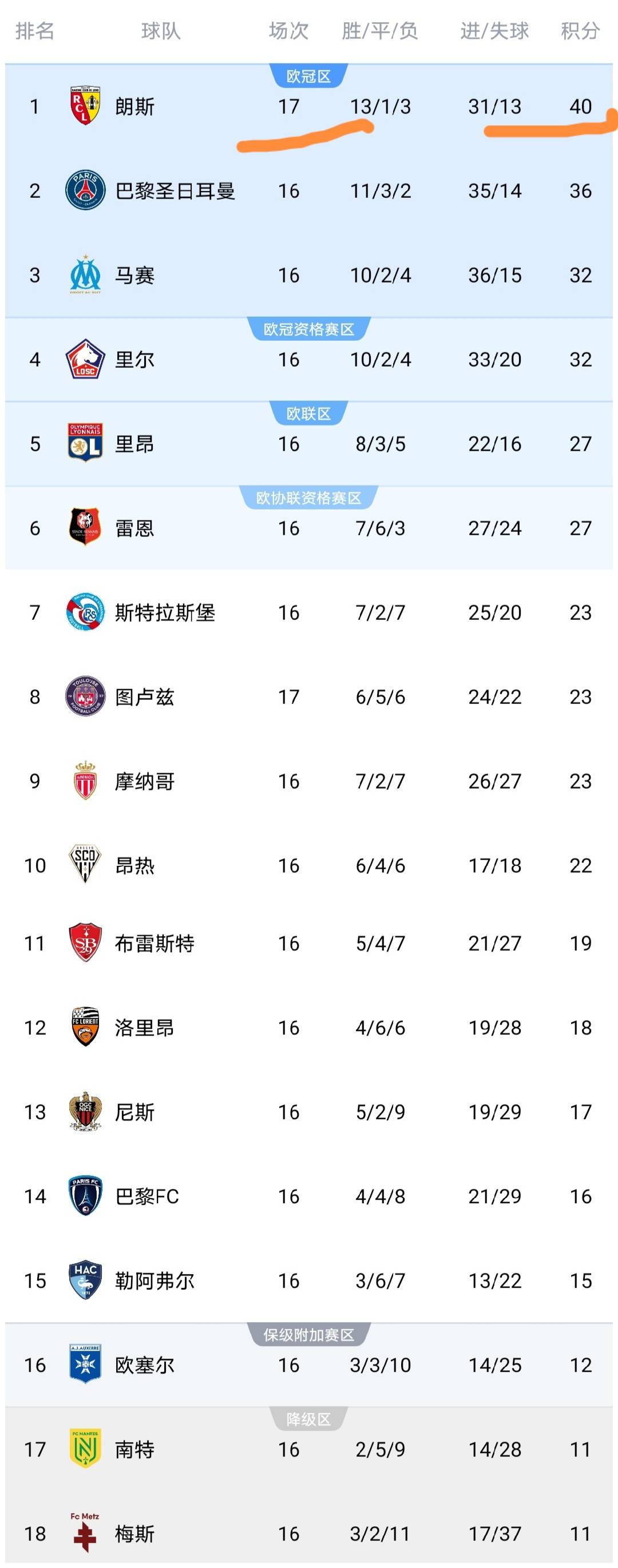Tap the Angers SCO badge

click(x=85, y=865)
